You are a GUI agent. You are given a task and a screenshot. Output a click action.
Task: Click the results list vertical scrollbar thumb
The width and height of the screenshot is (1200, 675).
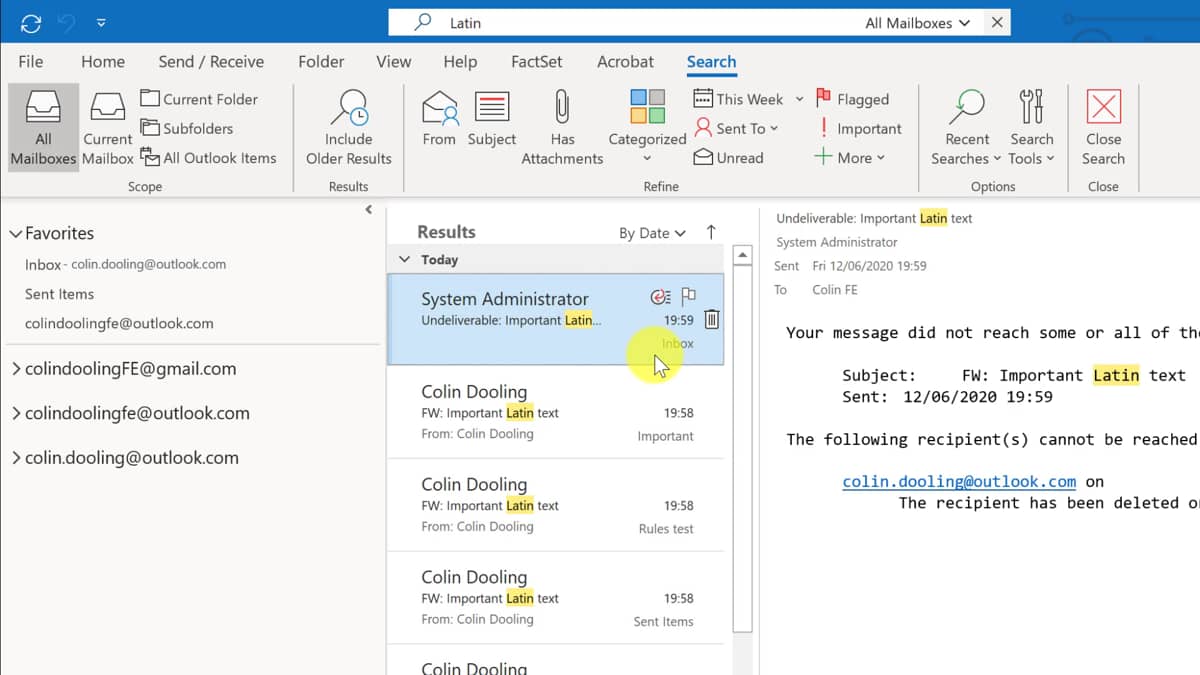coord(742,448)
